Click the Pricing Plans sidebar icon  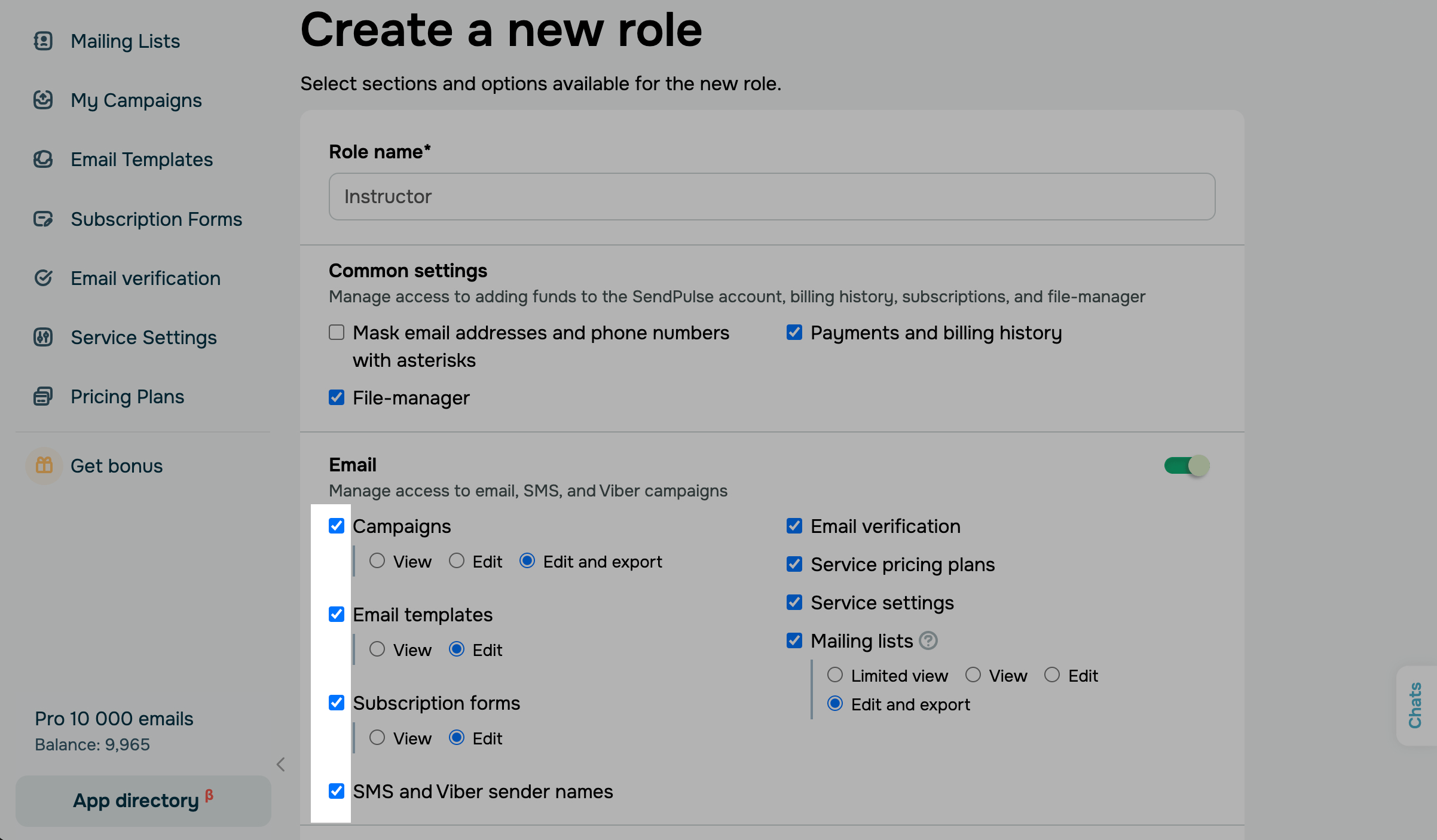43,397
